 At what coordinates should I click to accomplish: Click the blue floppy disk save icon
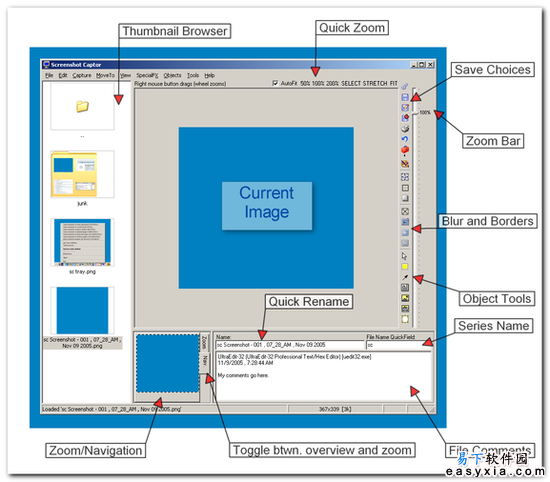click(405, 97)
